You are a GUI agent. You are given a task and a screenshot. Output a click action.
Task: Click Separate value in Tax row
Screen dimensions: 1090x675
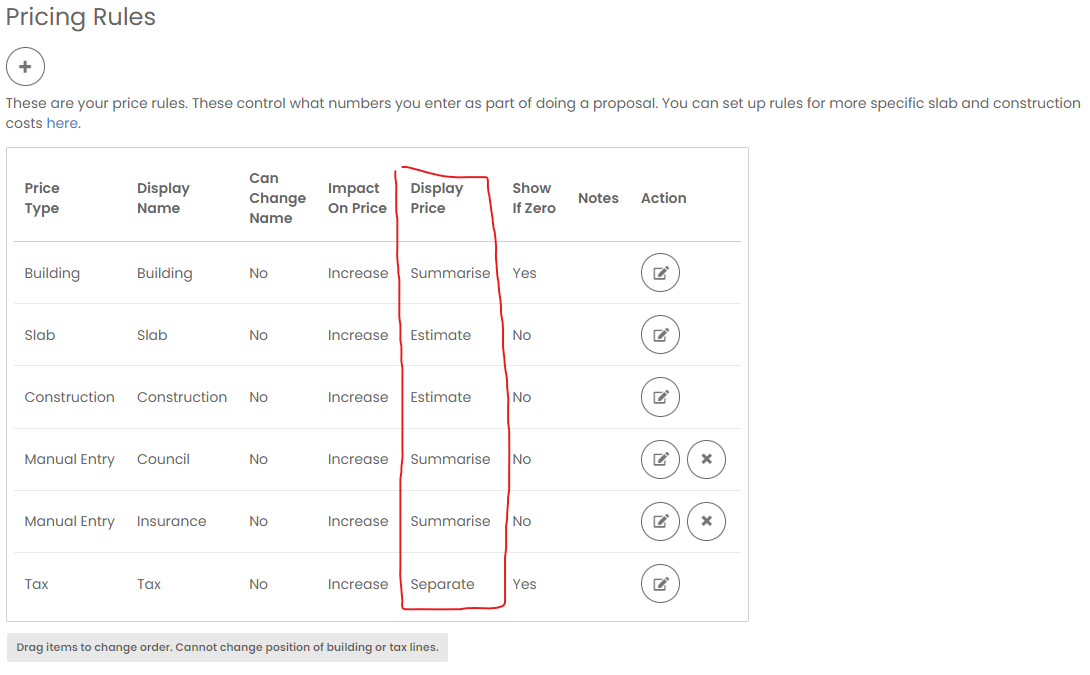[x=442, y=584]
